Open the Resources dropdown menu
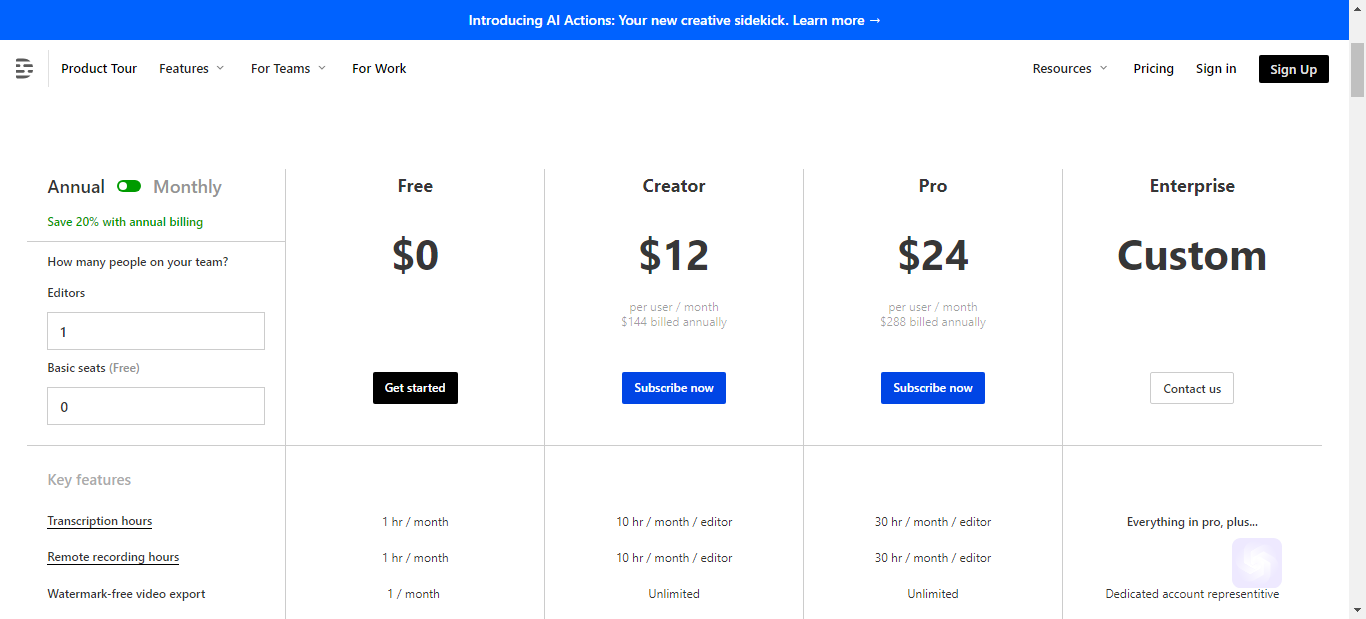This screenshot has width=1366, height=619. [1070, 68]
